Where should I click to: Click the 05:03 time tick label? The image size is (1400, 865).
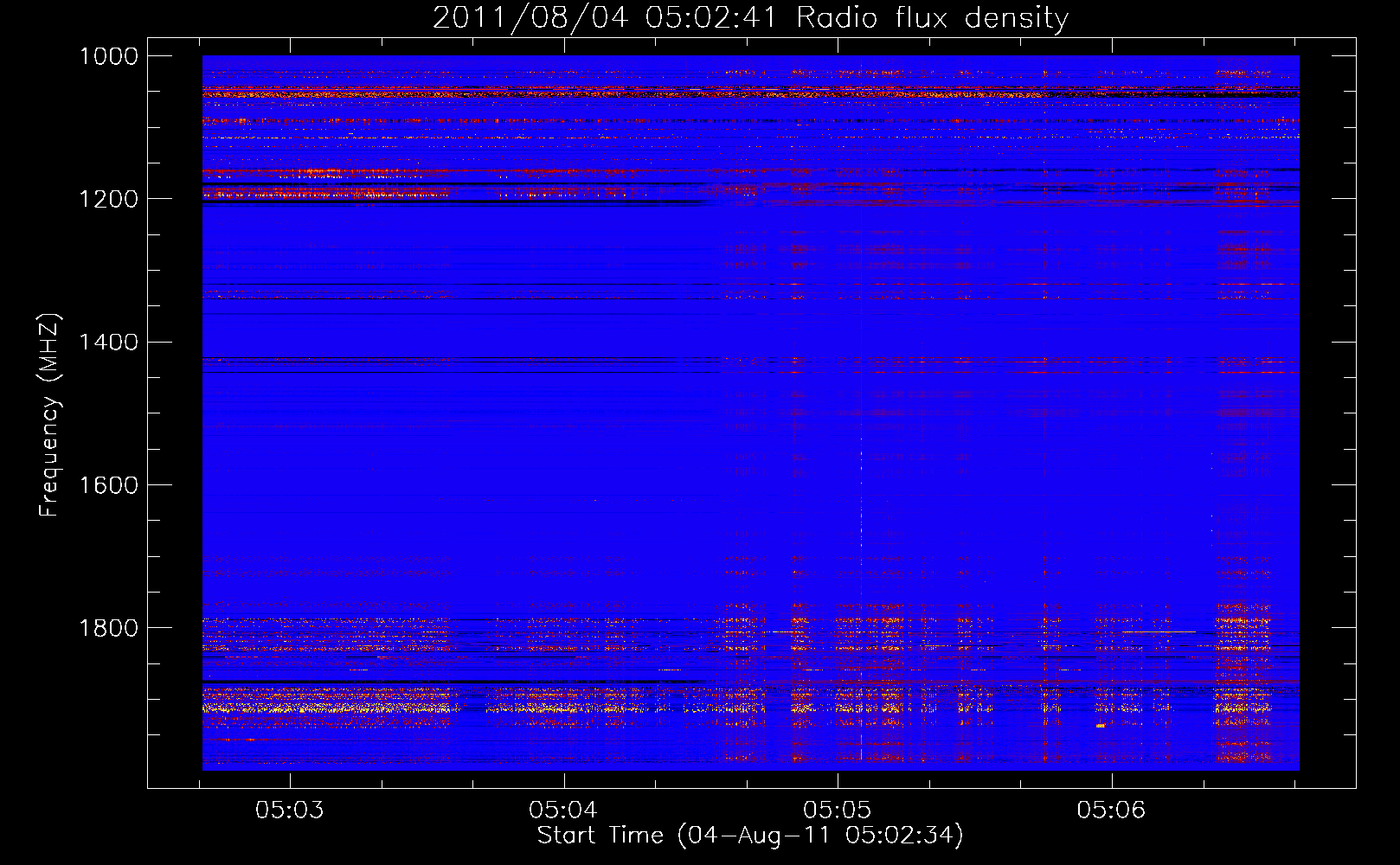(290, 810)
